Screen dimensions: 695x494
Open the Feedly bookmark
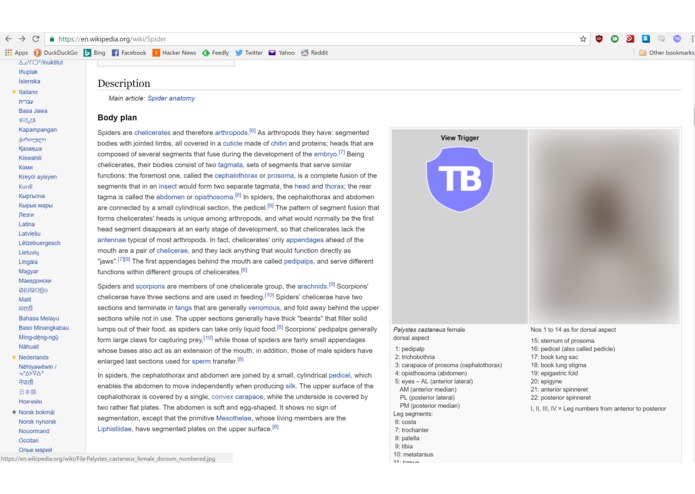(x=216, y=53)
